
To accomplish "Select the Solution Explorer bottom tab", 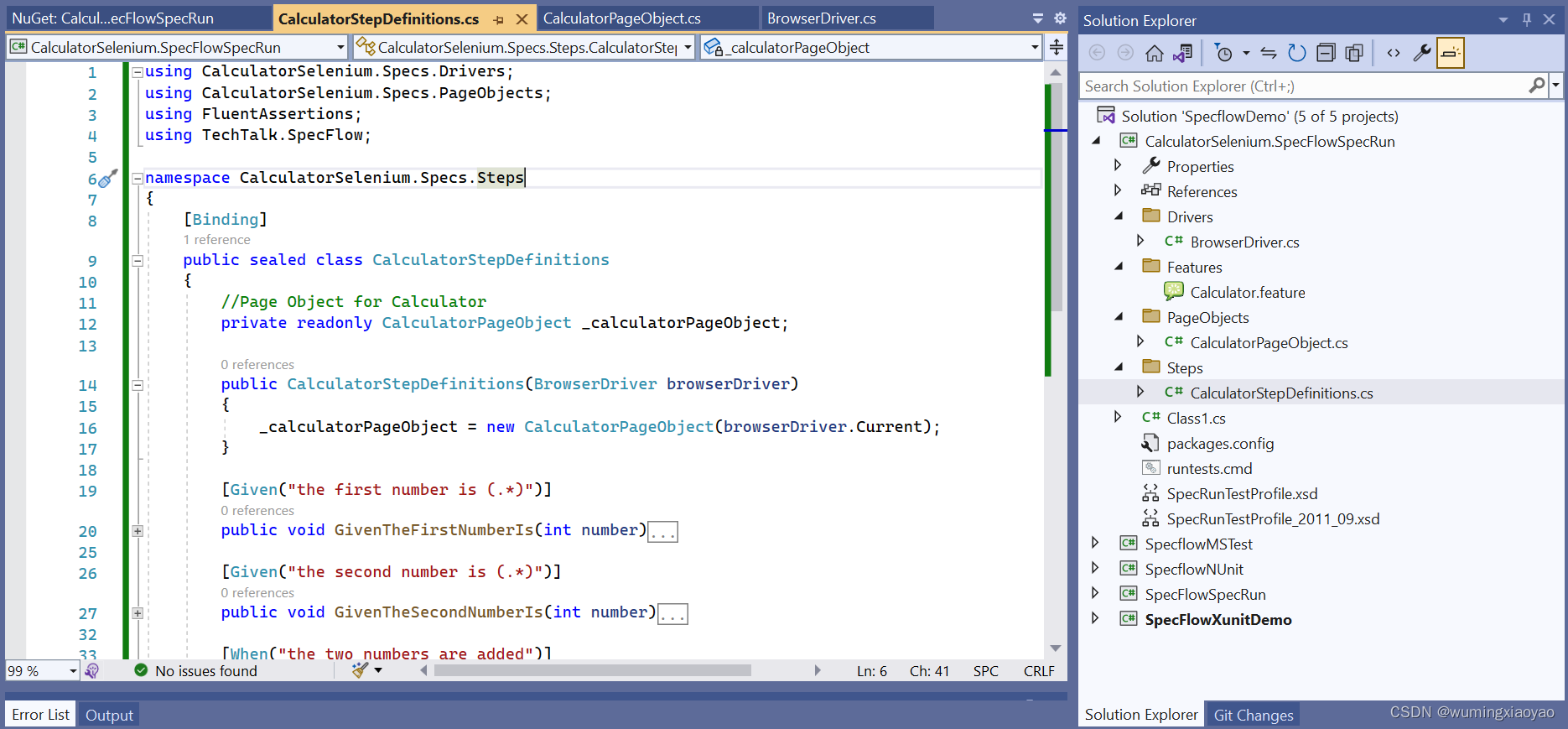I will [1141, 715].
